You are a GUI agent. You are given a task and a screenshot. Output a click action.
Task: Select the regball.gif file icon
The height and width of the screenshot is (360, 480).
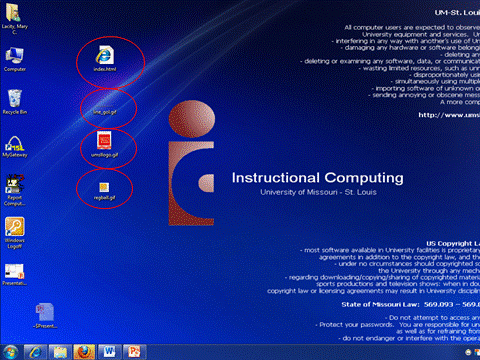click(x=104, y=187)
